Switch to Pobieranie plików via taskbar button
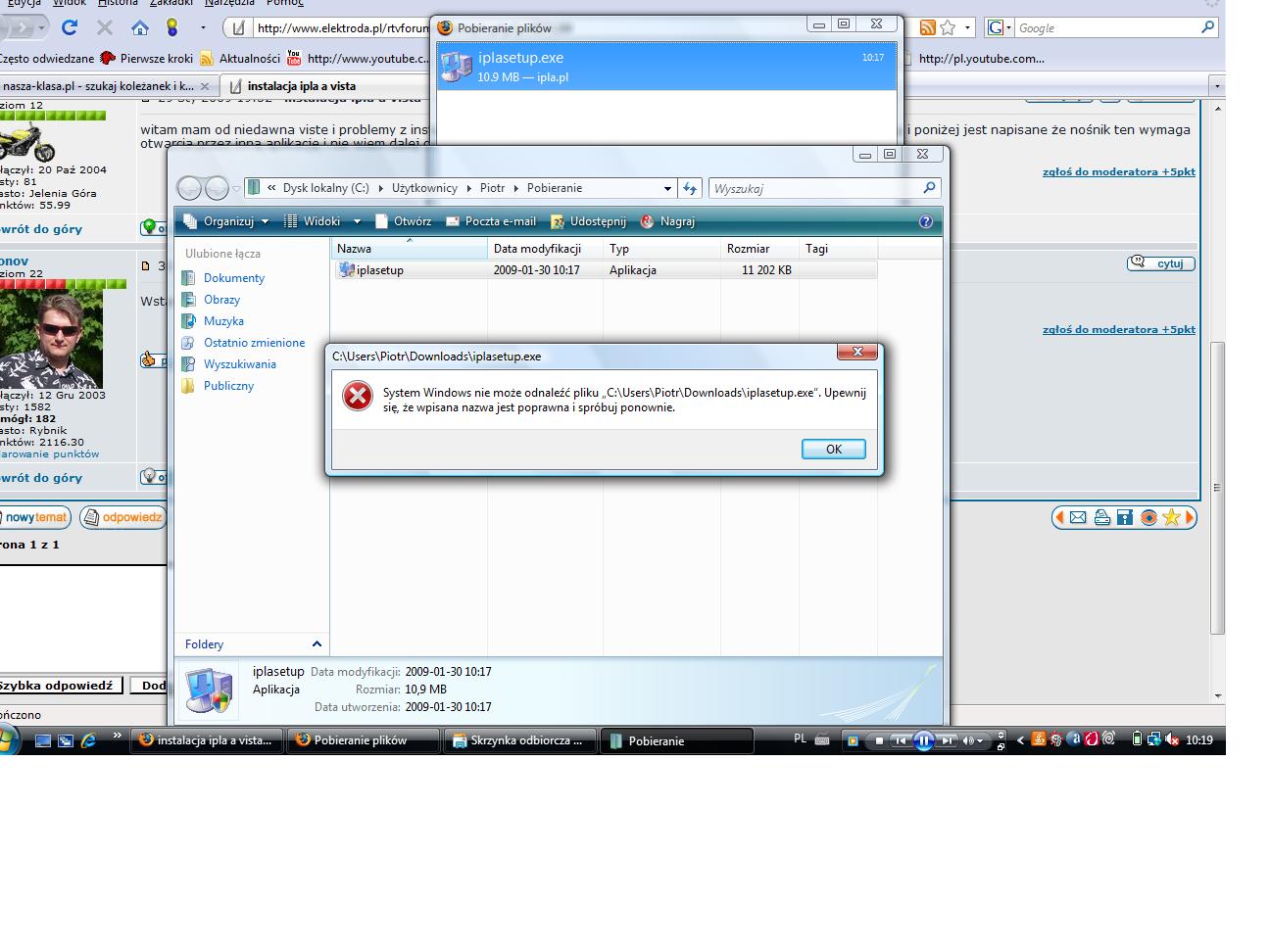Viewport: 1270px width, 952px height. click(x=363, y=740)
